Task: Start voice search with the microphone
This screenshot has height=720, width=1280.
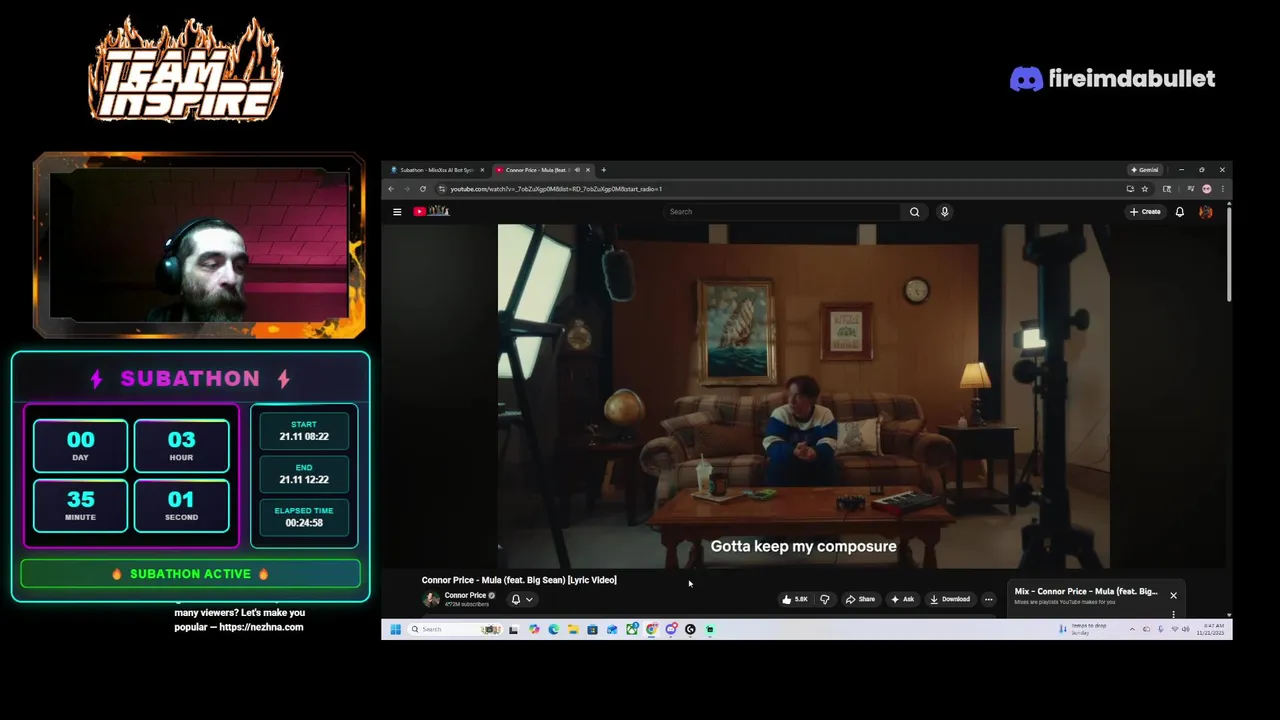Action: click(x=944, y=212)
